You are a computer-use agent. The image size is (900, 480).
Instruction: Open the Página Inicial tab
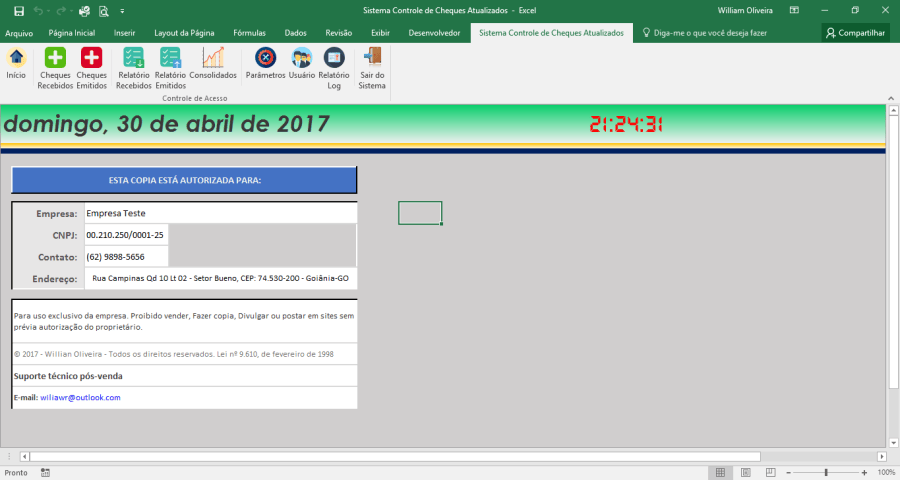[x=72, y=33]
